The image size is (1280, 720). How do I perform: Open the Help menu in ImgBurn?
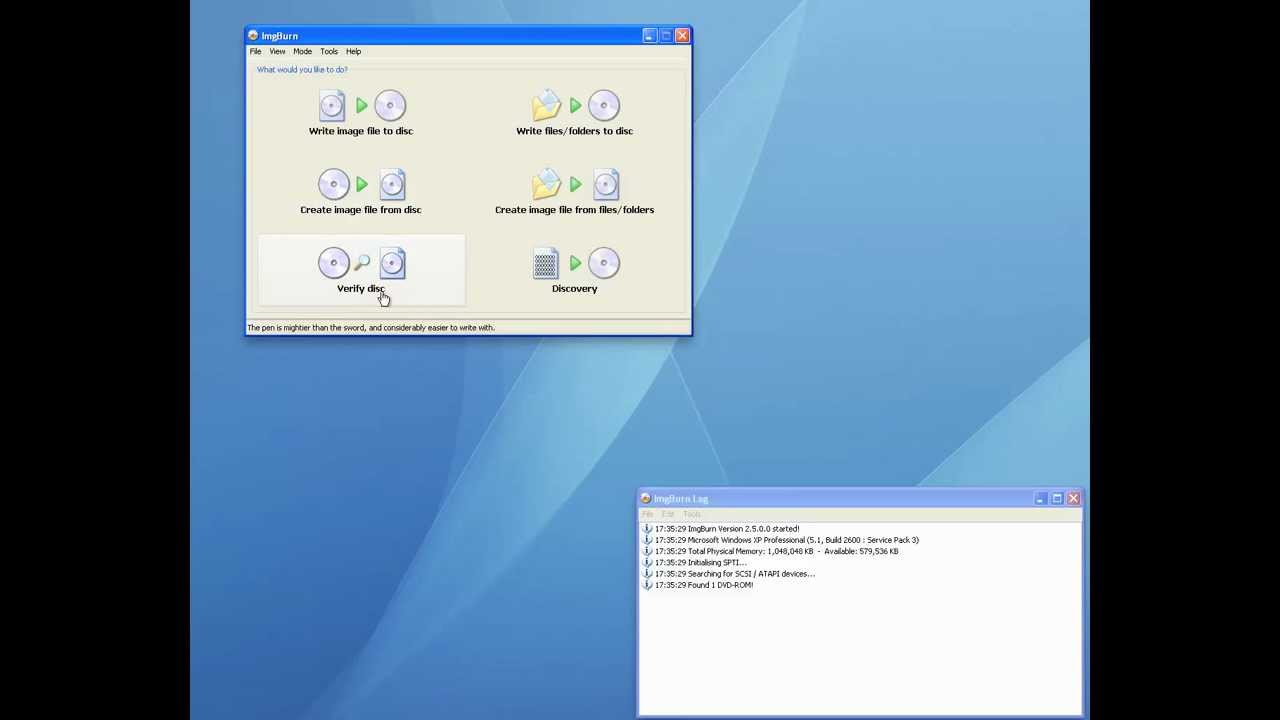coord(353,51)
